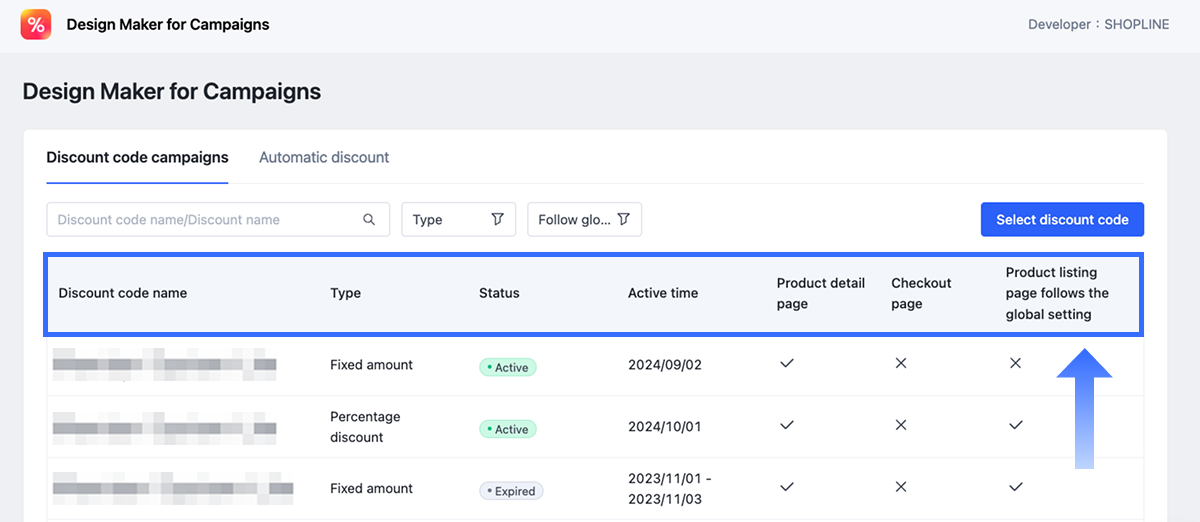
Task: Click the Active badge in Fixed amount row
Action: pos(508,367)
